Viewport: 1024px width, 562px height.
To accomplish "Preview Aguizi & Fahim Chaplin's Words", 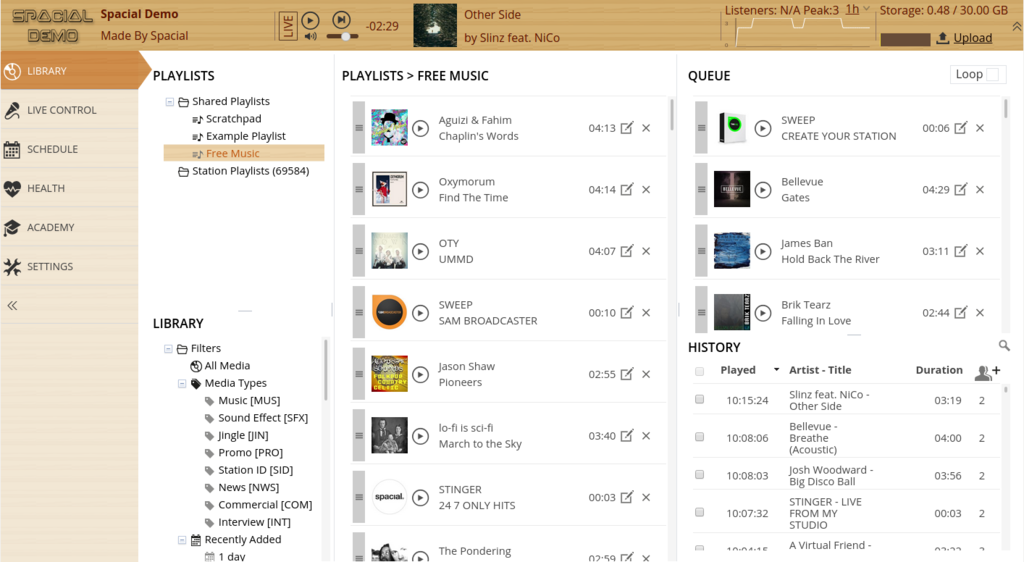I will pos(421,129).
